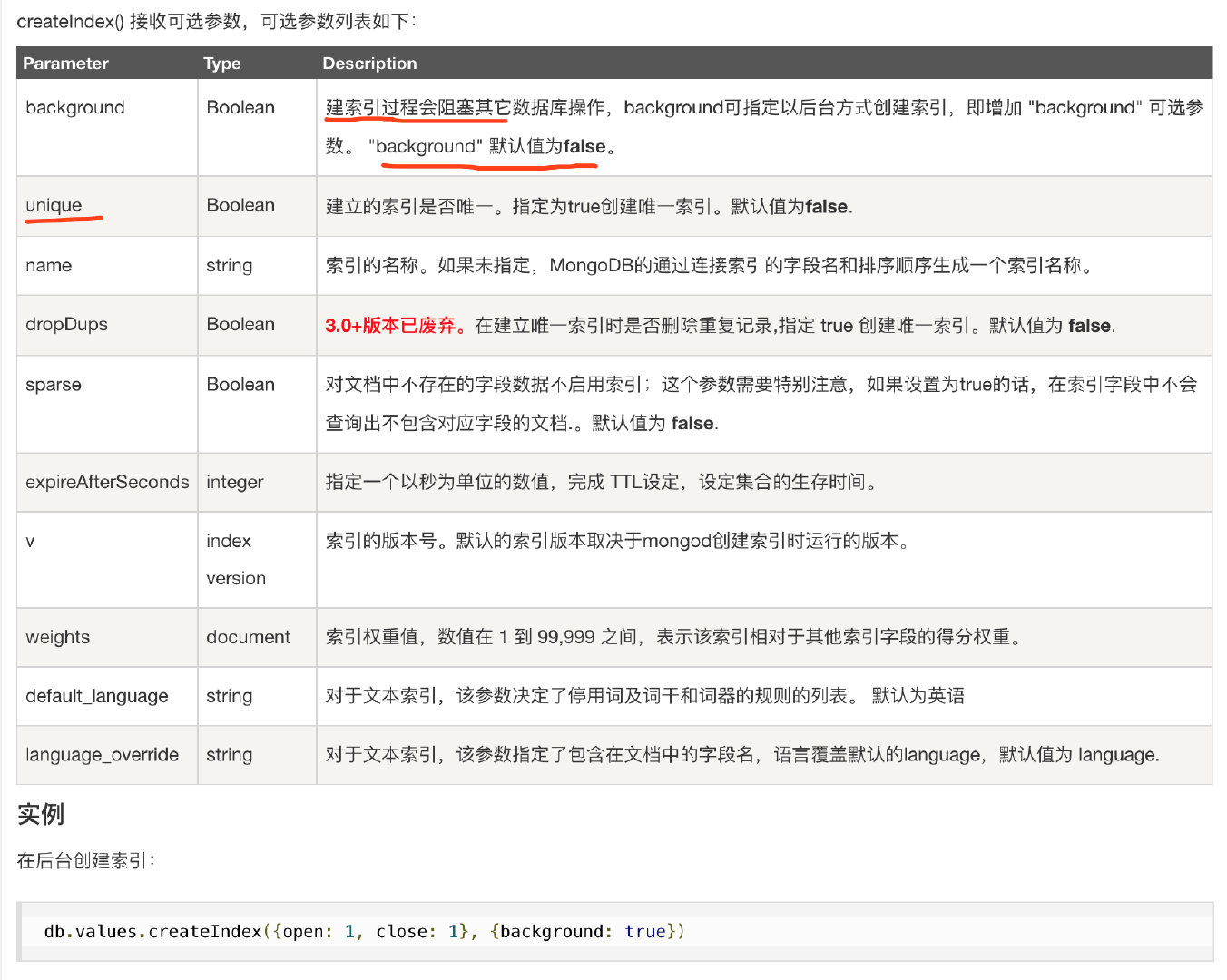Viewport: 1227px width, 980px height.
Task: Click 'string' type in default_language row
Action: [230, 696]
